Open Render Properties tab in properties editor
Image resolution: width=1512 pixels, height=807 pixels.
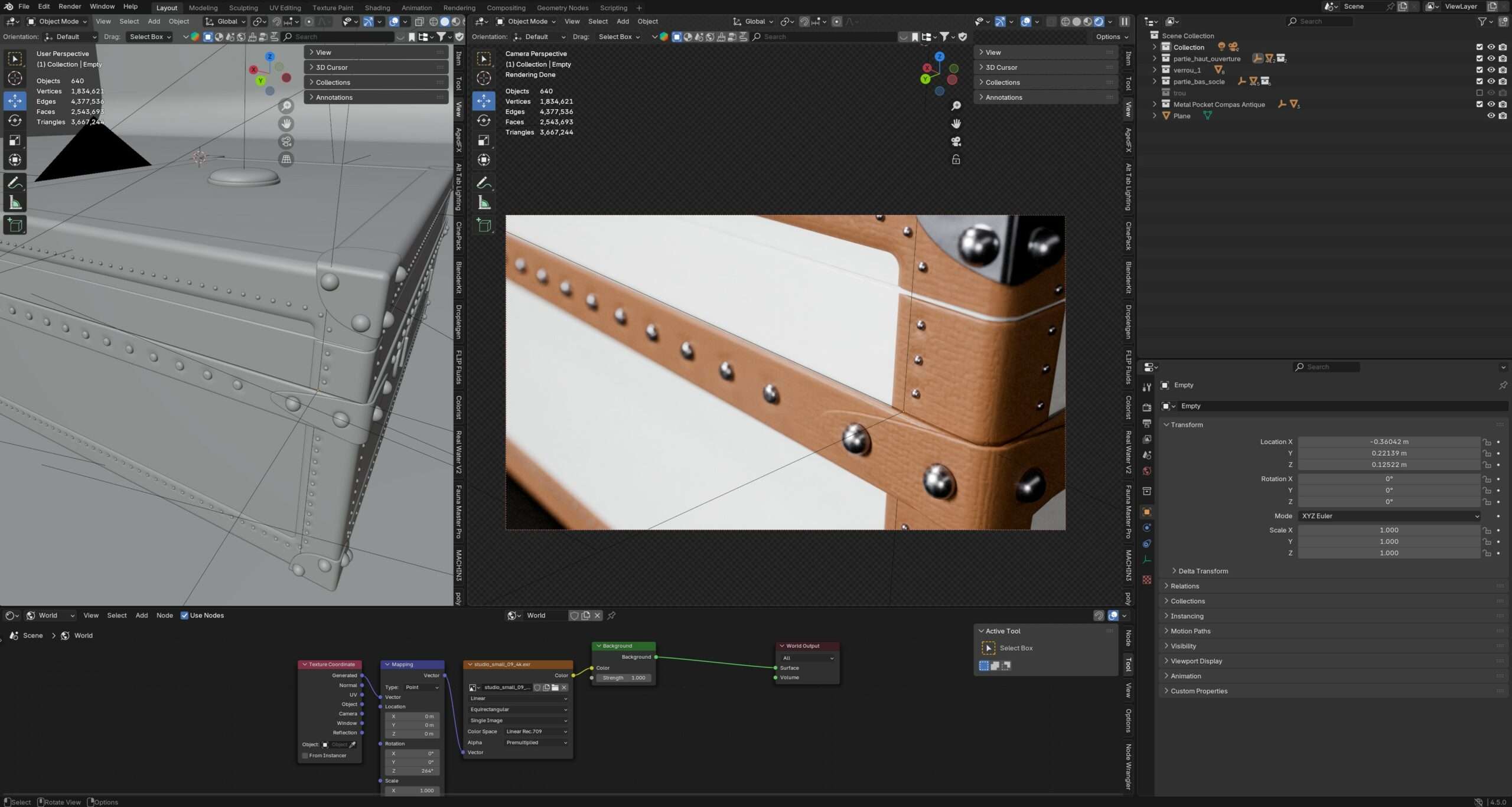(x=1146, y=407)
